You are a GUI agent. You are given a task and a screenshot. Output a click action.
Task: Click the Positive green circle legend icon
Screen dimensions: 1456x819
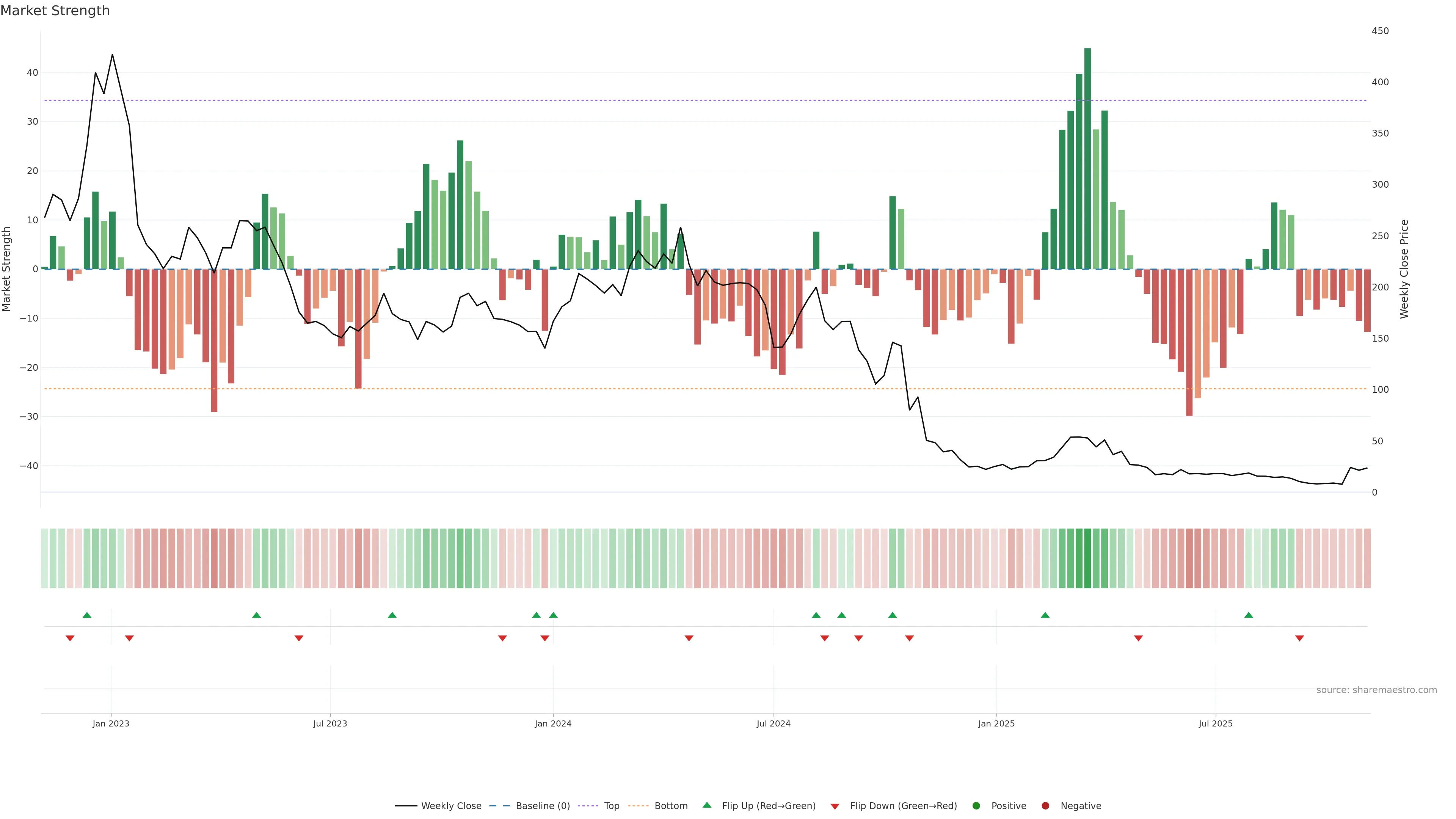976,805
